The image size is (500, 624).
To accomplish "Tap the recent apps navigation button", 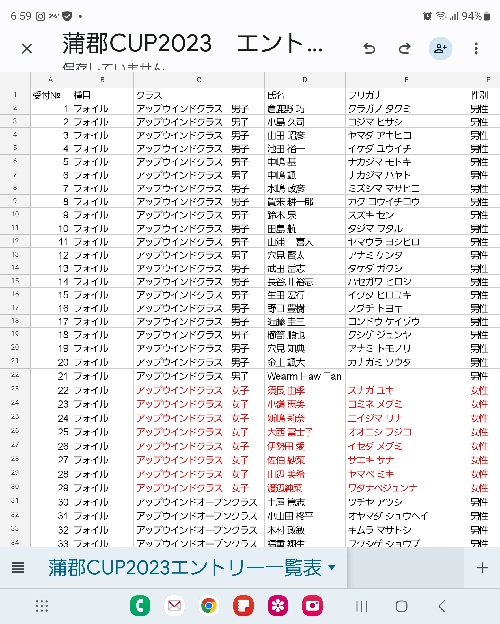I will (x=361, y=606).
